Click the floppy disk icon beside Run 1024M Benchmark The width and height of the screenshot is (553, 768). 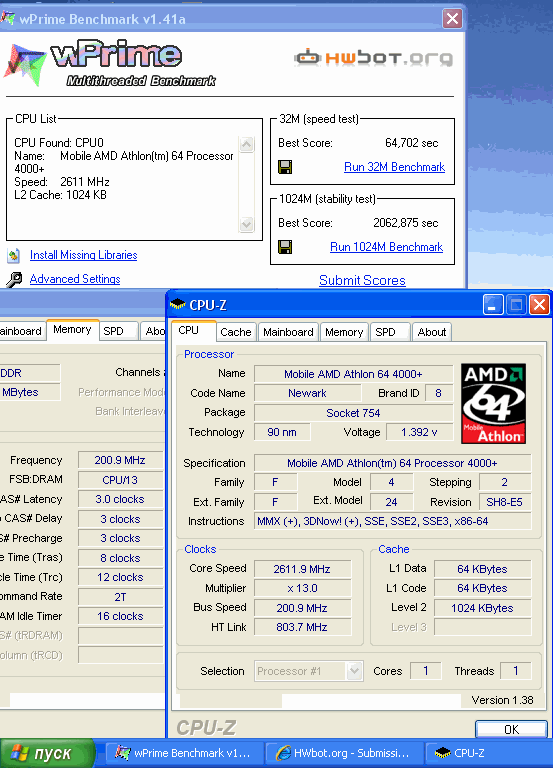pos(285,247)
